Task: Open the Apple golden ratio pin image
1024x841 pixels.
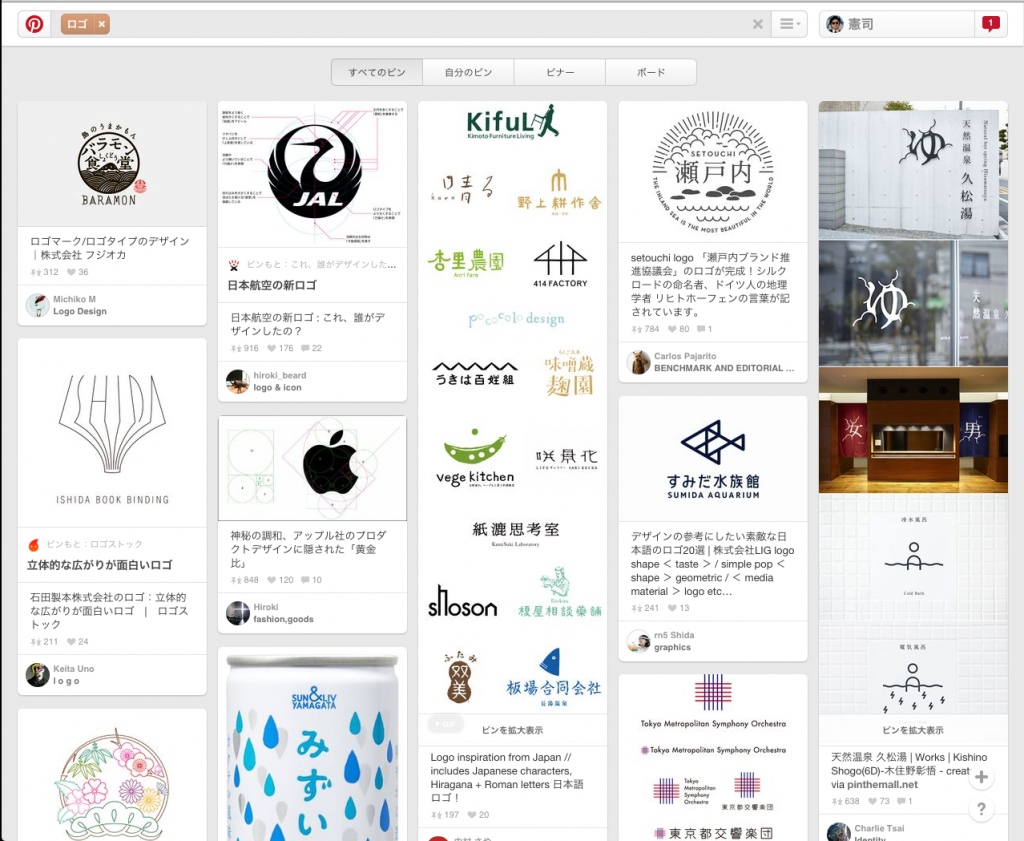Action: (312, 468)
